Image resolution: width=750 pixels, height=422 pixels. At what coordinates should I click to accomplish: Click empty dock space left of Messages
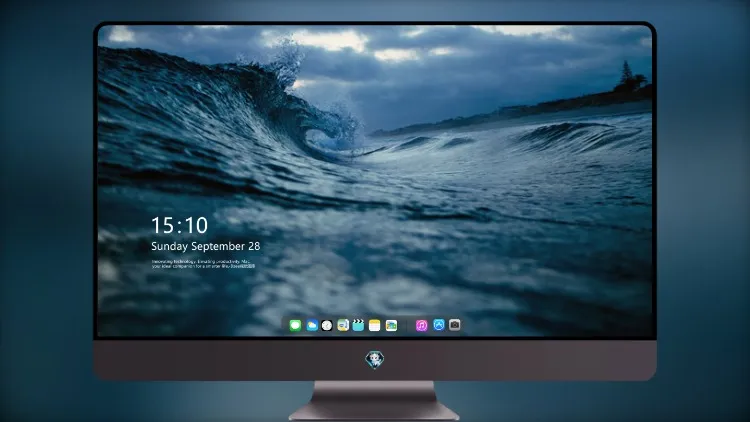click(x=285, y=325)
